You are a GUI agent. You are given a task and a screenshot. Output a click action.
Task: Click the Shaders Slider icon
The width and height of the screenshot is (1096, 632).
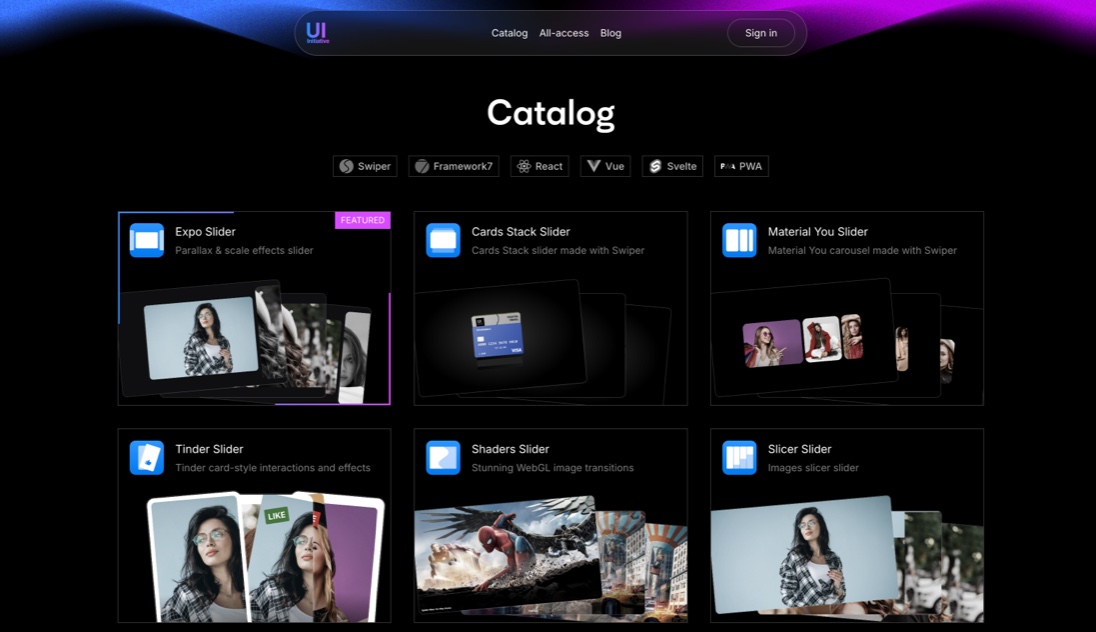point(443,458)
